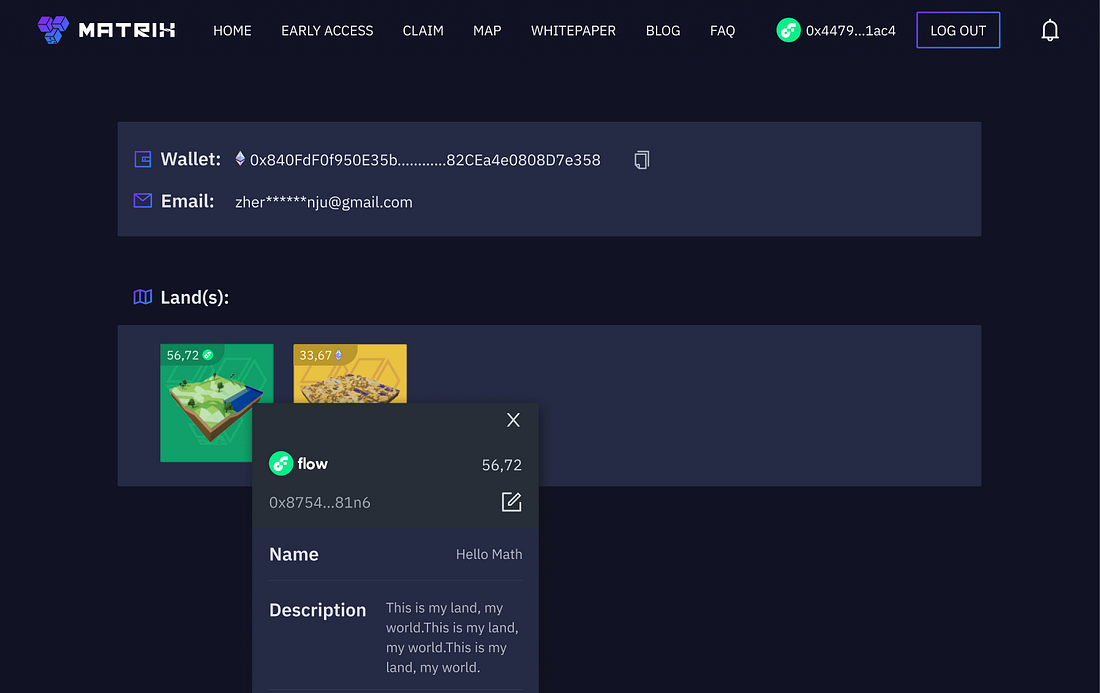Open the notifications bell
This screenshot has height=693, width=1100.
click(1049, 31)
